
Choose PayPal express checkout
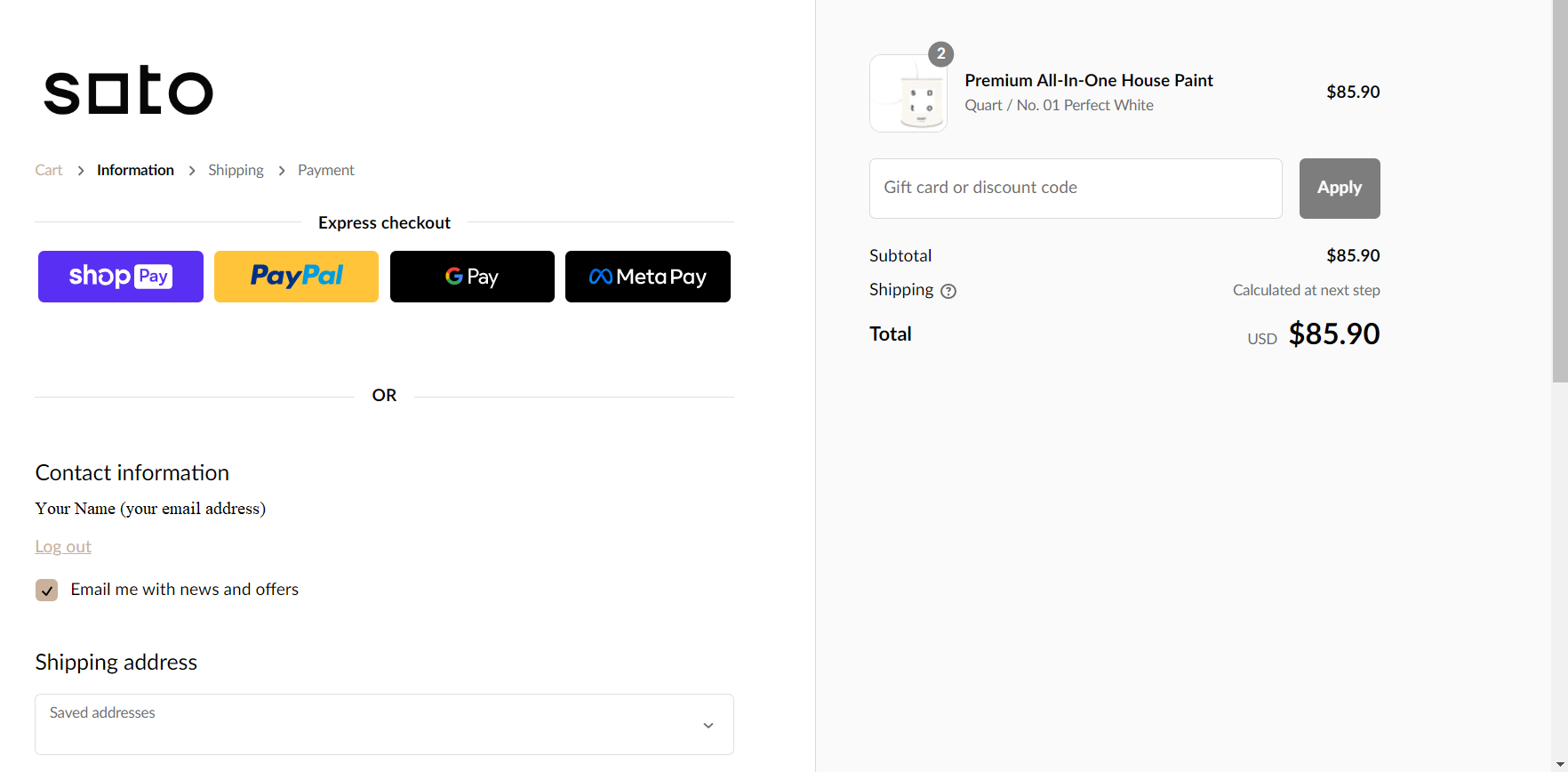tap(296, 277)
